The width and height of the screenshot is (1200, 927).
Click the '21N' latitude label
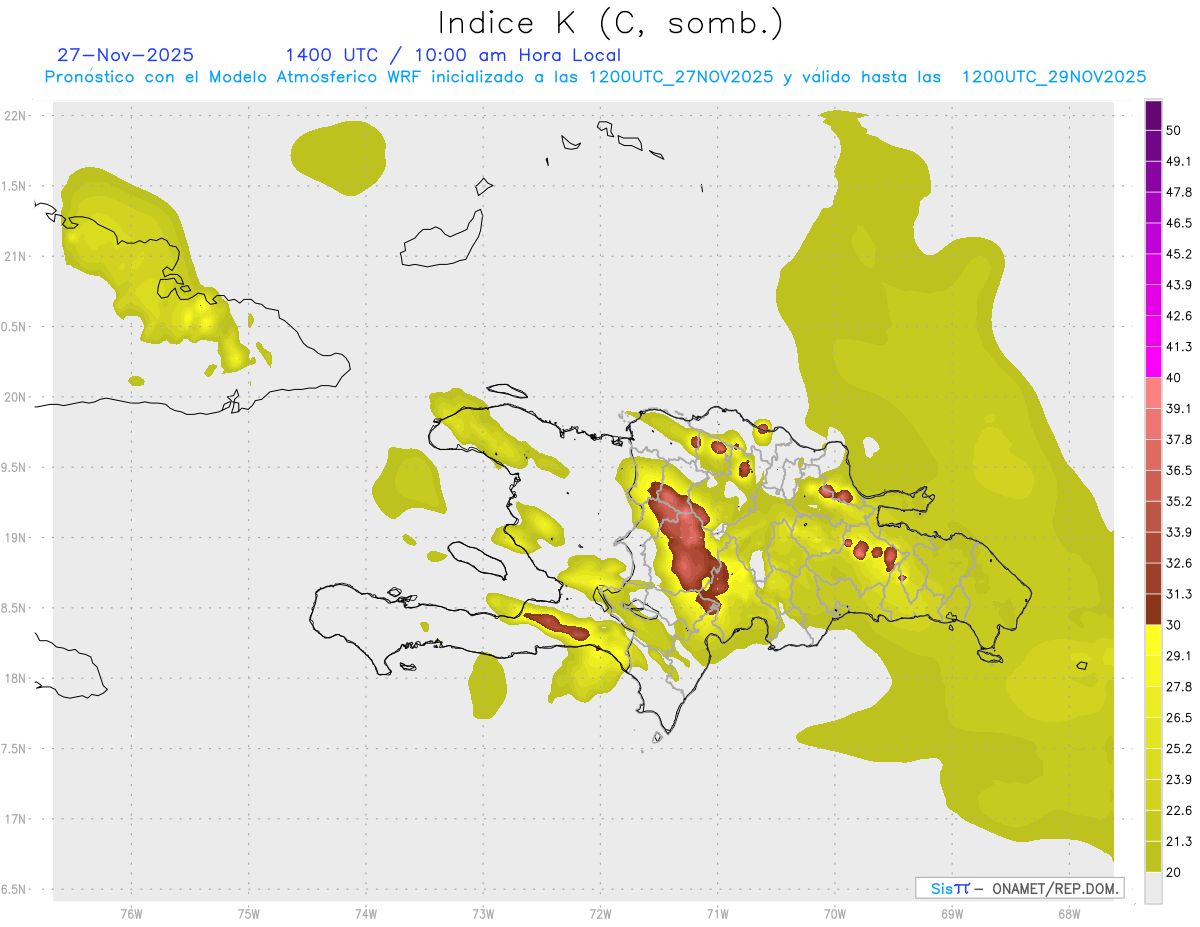(15, 256)
